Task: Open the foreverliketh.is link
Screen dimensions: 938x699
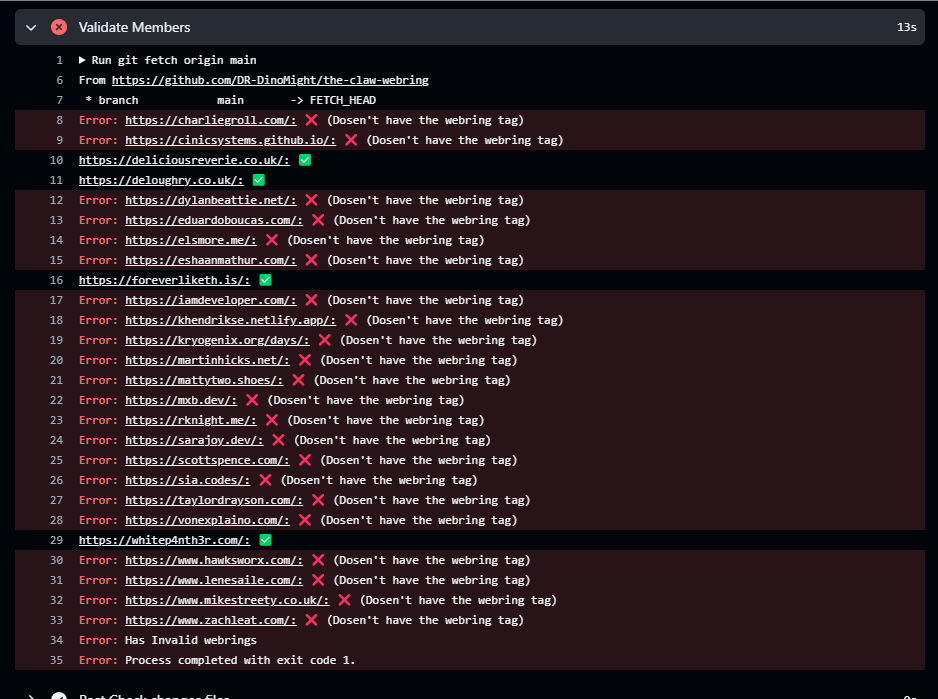Action: (165, 280)
